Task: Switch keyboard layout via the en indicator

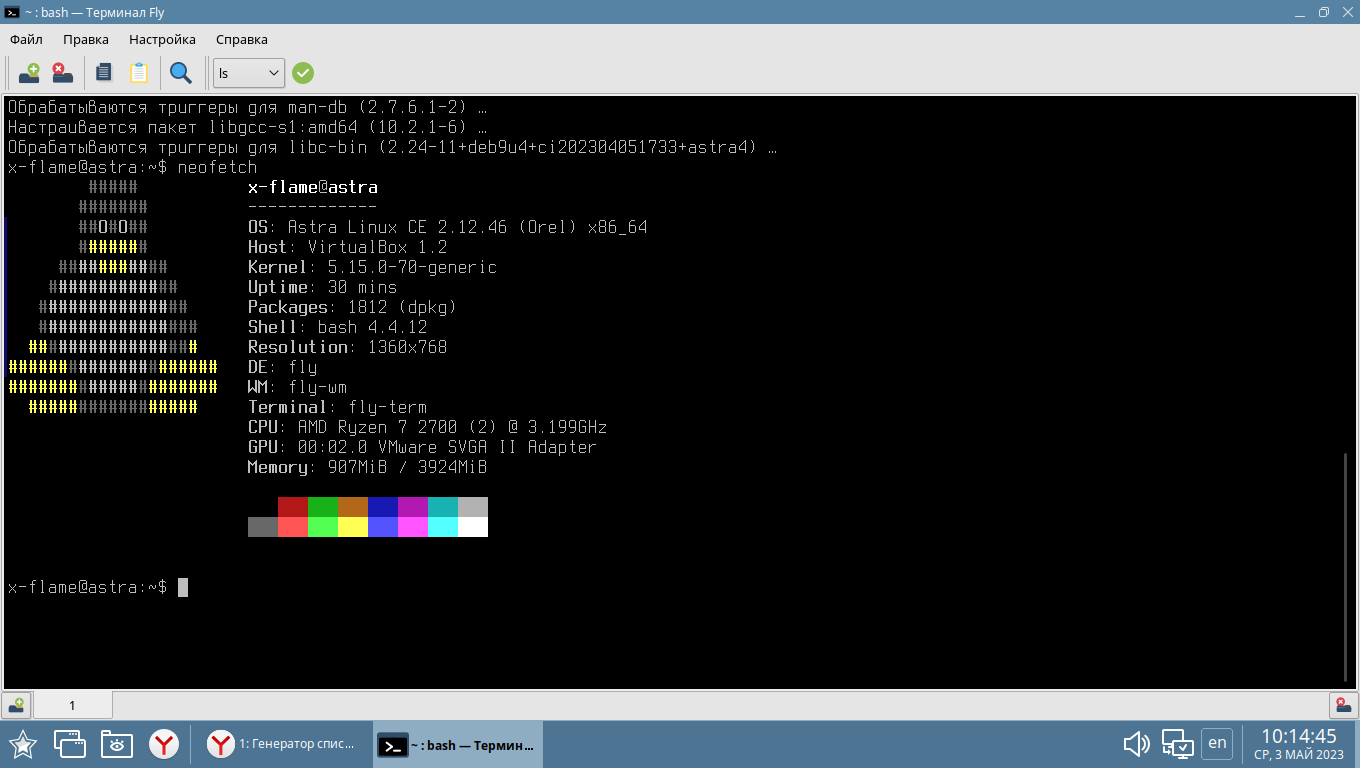Action: pyautogui.click(x=1217, y=744)
